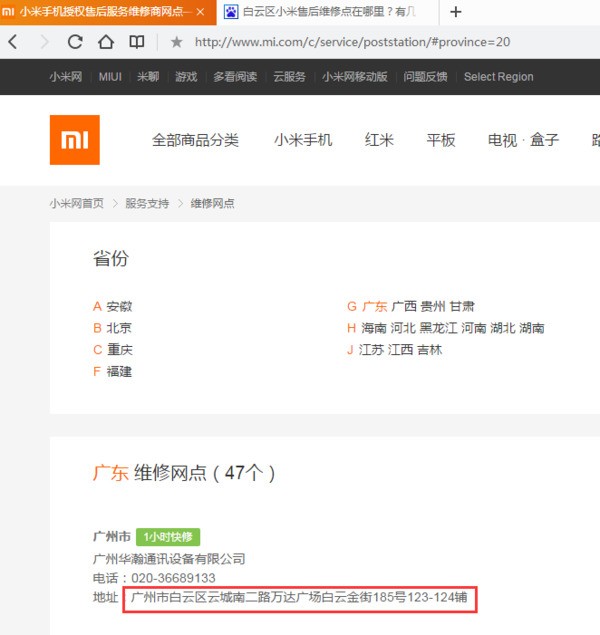Open a new tab with plus button
Screen dimensions: 600x635
point(456,12)
